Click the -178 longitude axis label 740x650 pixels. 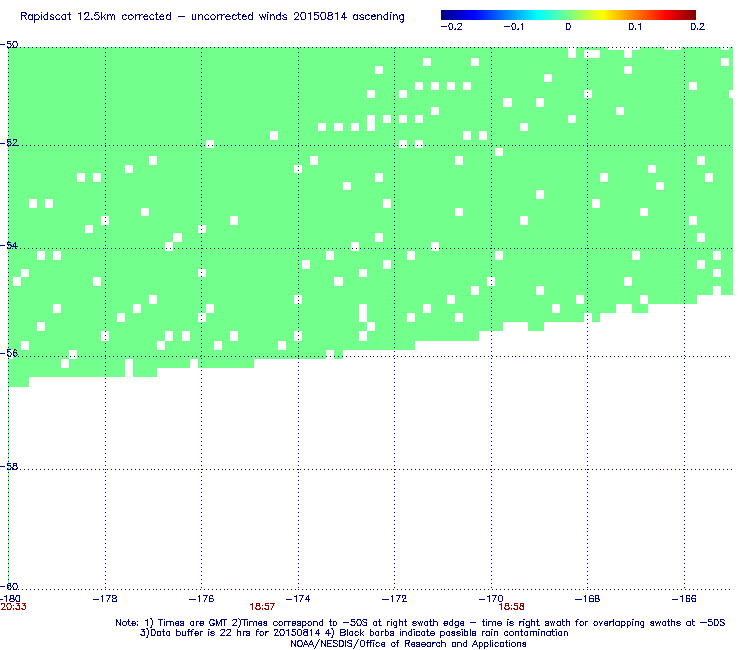pos(105,599)
